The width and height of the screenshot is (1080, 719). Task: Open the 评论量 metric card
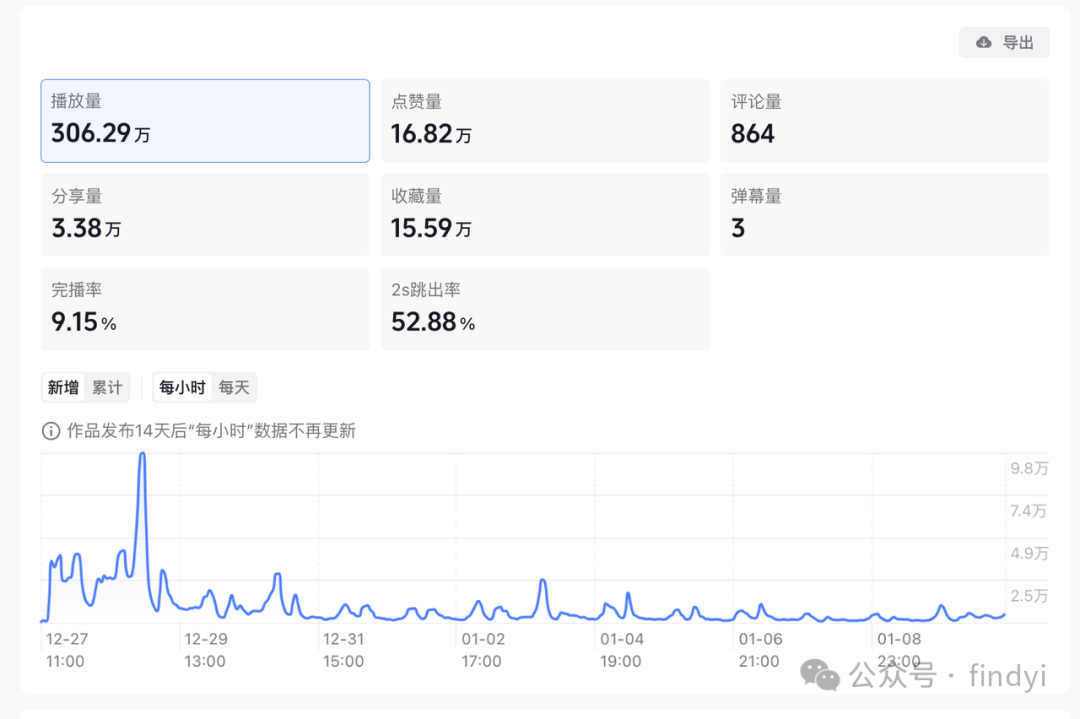884,121
